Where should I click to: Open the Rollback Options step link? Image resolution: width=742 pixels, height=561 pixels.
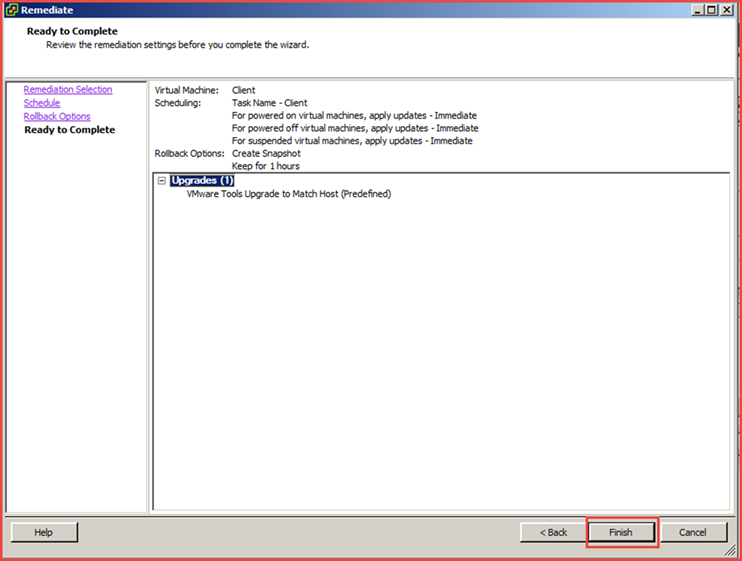pos(57,116)
